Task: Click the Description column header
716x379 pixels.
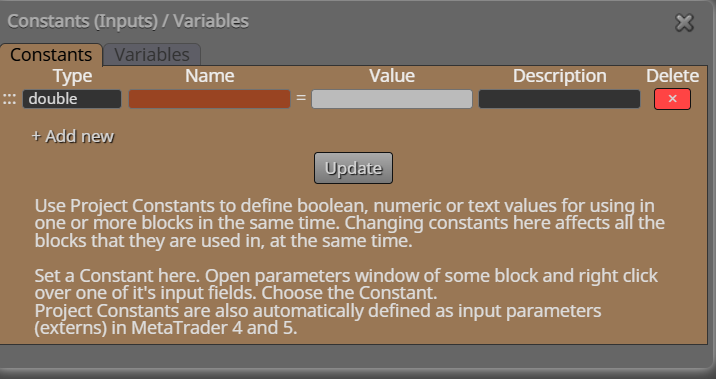Action: point(559,76)
